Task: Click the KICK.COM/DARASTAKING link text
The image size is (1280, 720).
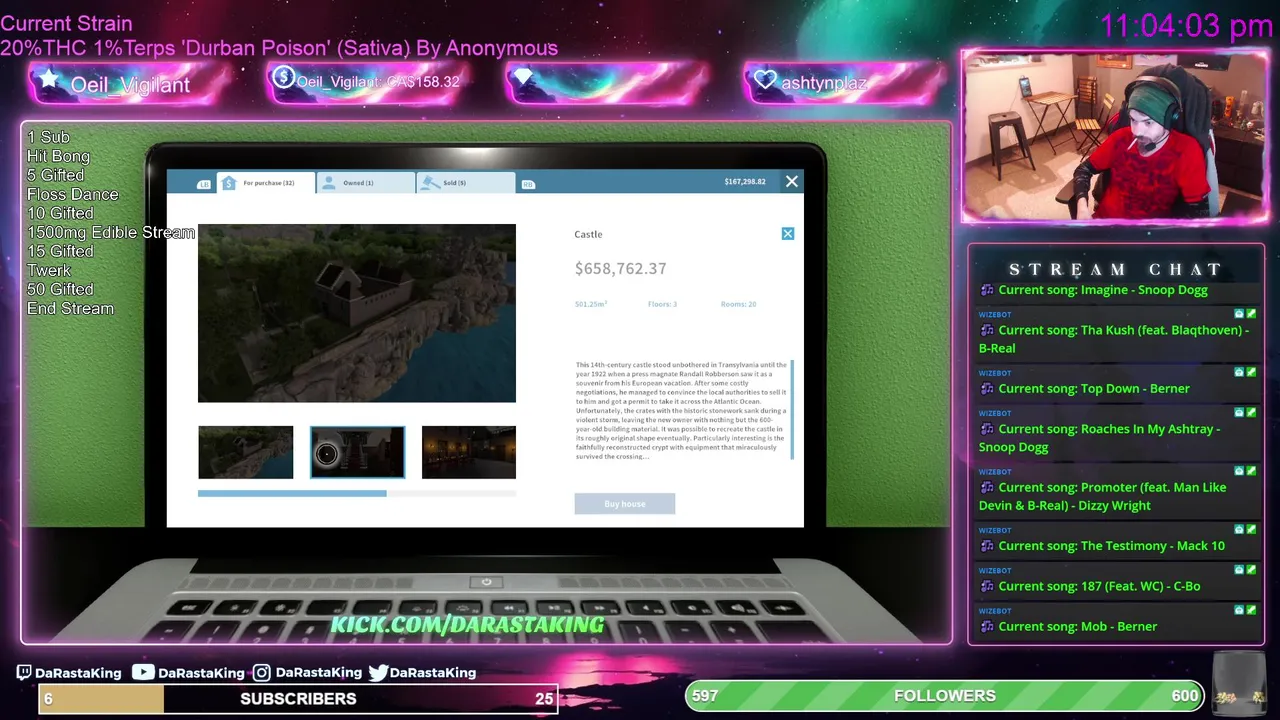Action: point(467,625)
